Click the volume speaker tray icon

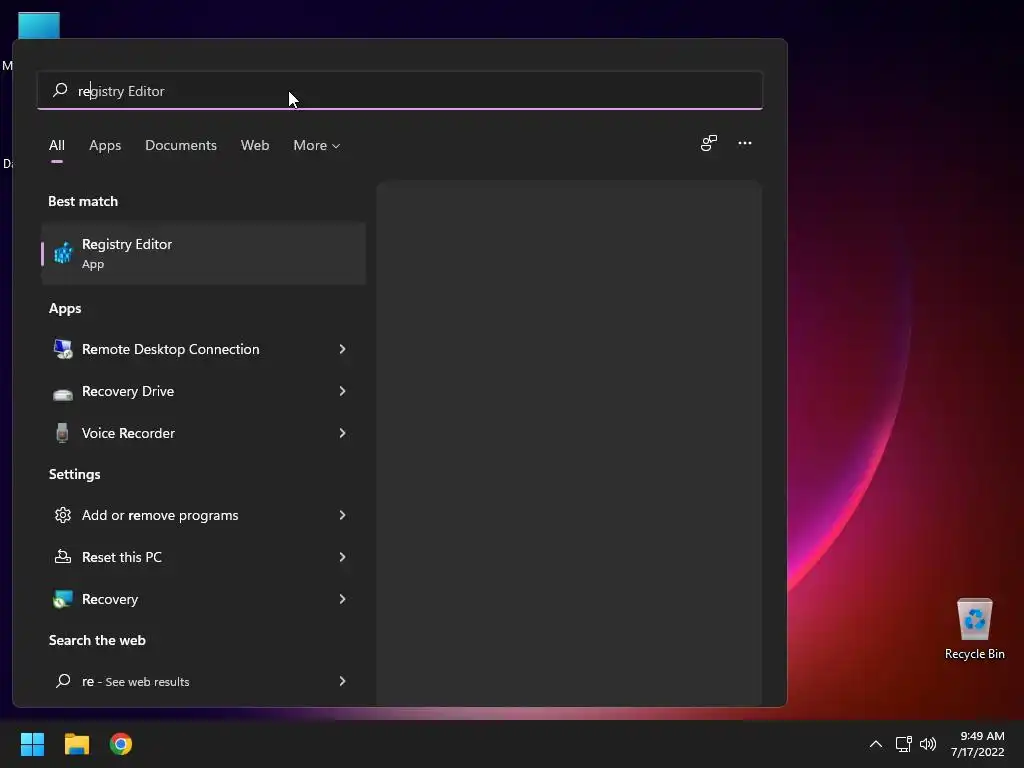point(927,744)
